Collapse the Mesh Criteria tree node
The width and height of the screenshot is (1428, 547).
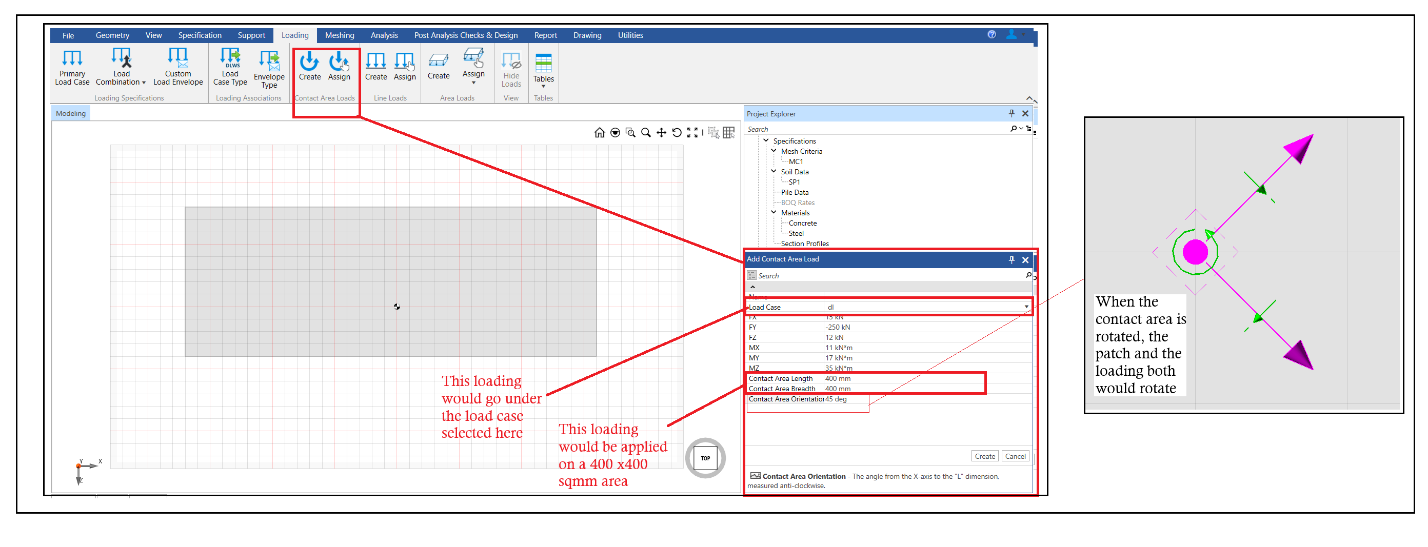(x=774, y=151)
